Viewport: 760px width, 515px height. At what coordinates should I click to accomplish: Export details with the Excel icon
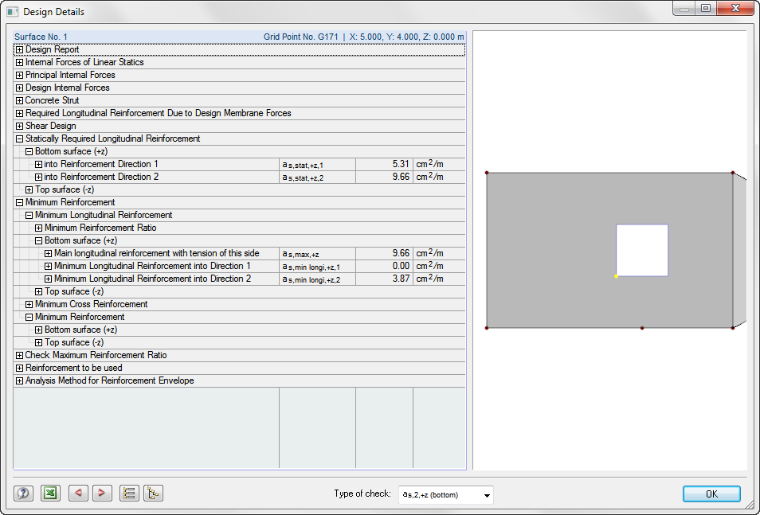[50, 493]
